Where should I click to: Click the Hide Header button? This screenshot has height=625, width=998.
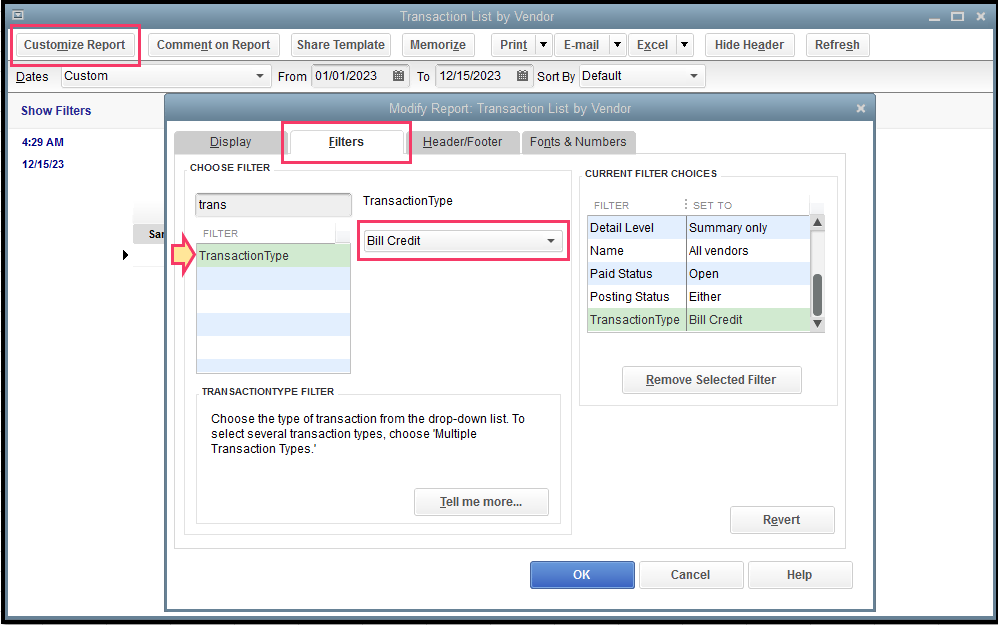749,45
